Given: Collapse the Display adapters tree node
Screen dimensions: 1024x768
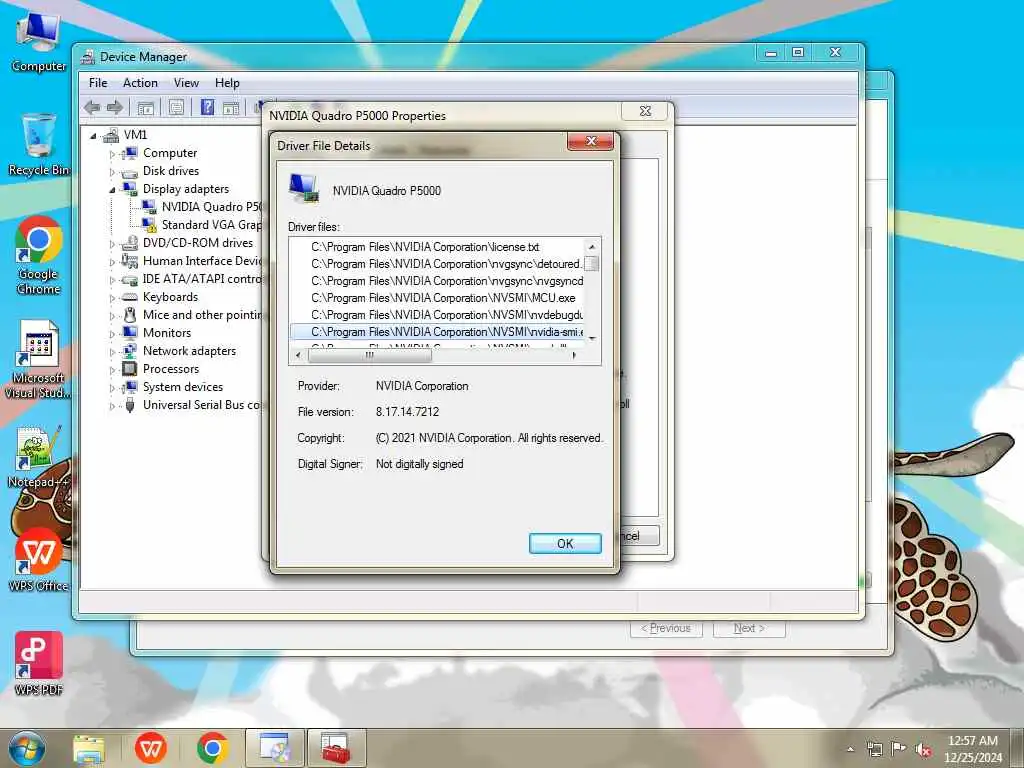Looking at the screenshot, I should 112,190.
